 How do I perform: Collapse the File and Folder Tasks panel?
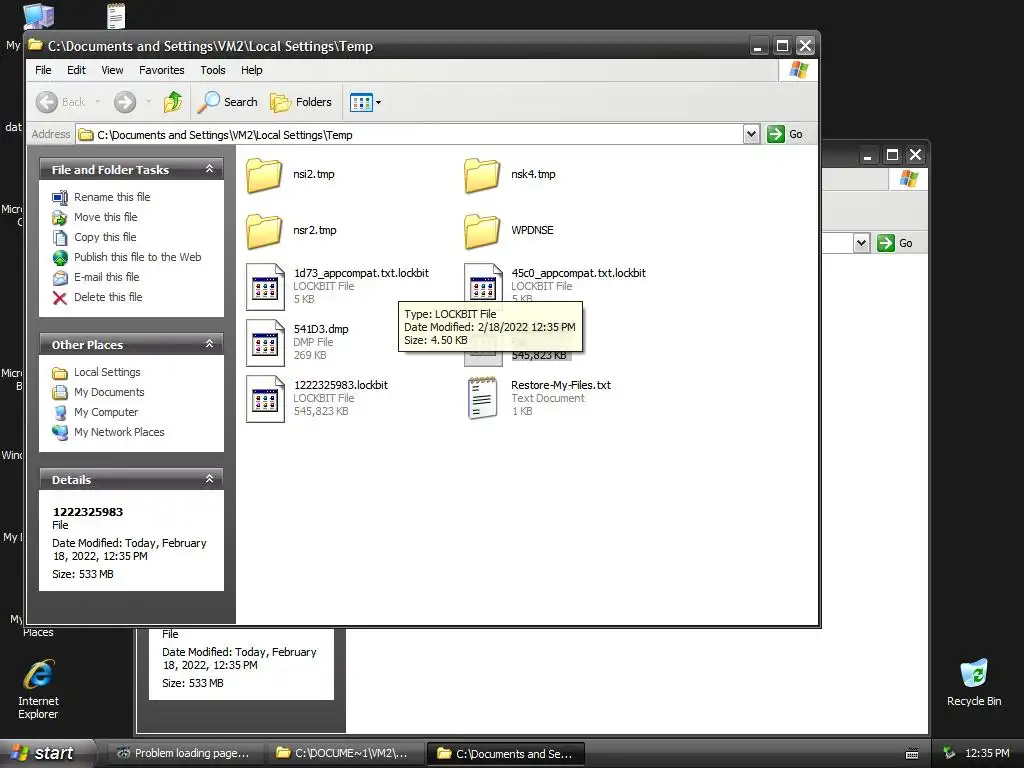pyautogui.click(x=209, y=169)
